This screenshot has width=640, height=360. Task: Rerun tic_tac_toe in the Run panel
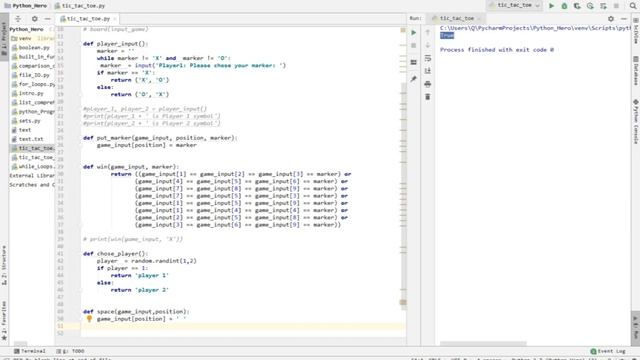pos(413,32)
